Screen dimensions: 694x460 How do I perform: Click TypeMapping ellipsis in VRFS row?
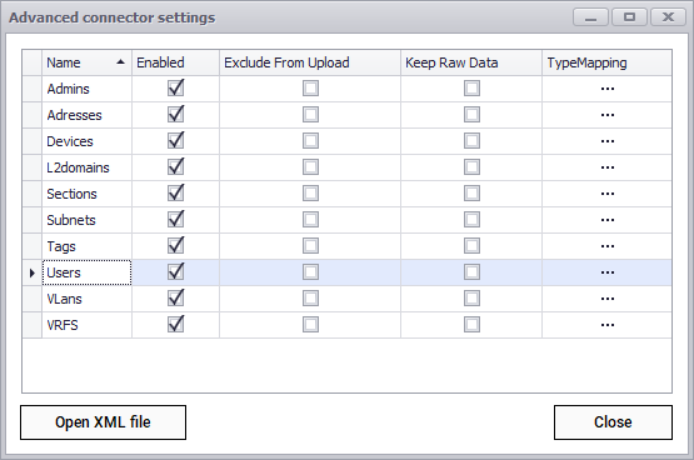pyautogui.click(x=606, y=324)
